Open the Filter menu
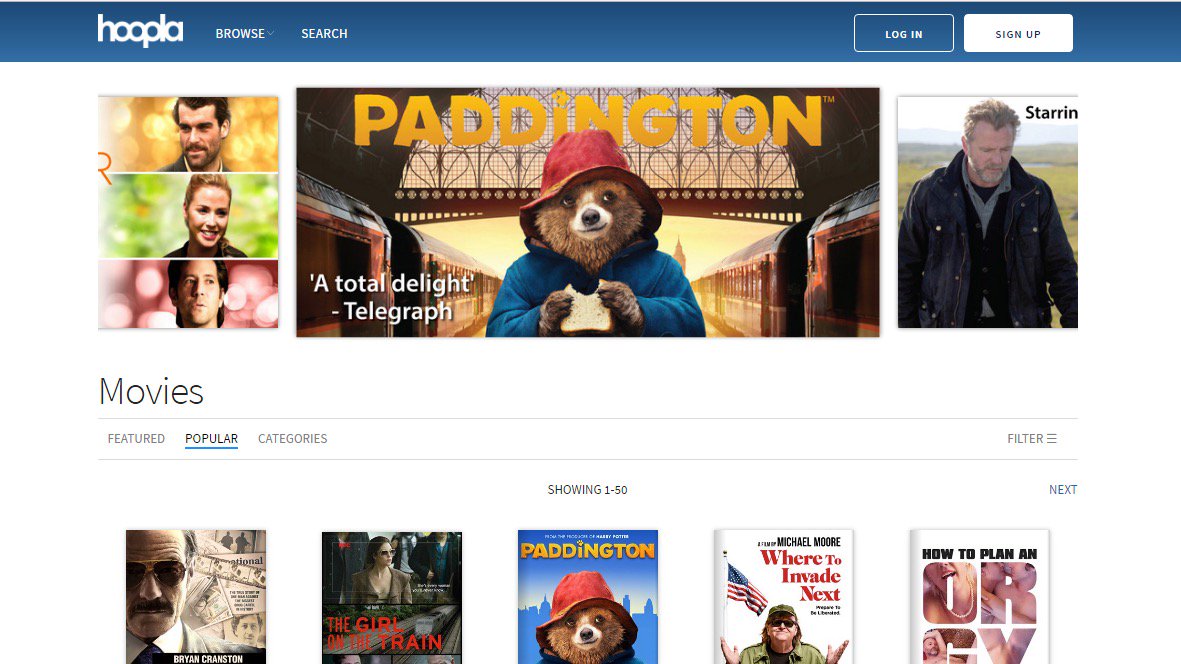1181x664 pixels. pyautogui.click(x=1032, y=439)
